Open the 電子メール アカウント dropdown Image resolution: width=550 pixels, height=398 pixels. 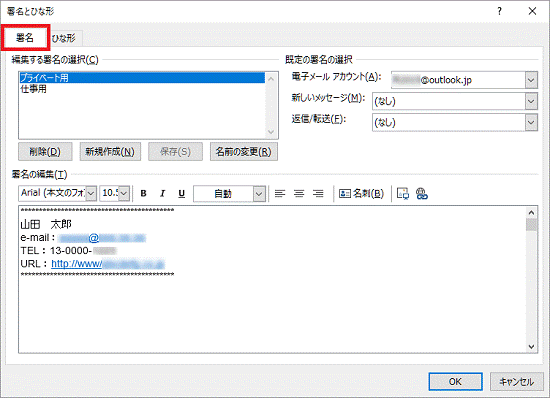pos(531,80)
